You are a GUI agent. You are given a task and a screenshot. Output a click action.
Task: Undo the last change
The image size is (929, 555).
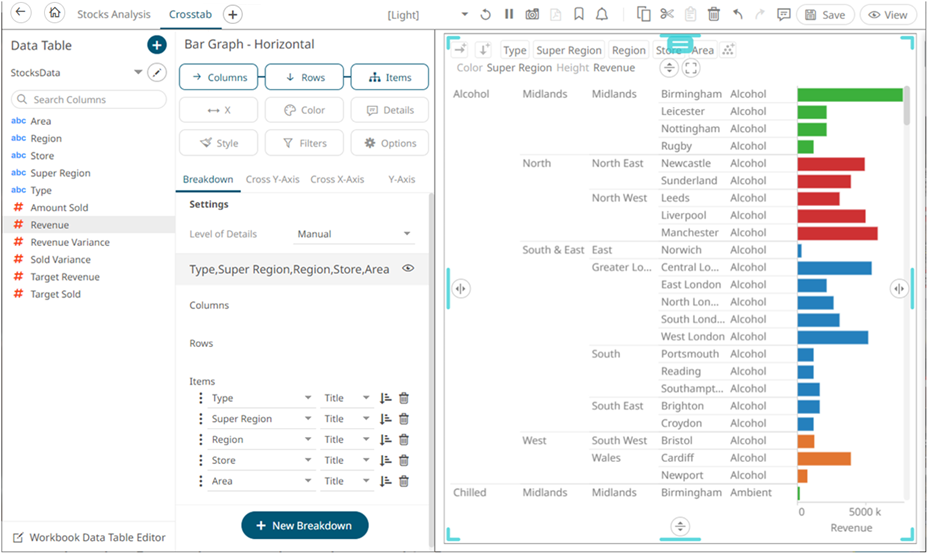[738, 14]
